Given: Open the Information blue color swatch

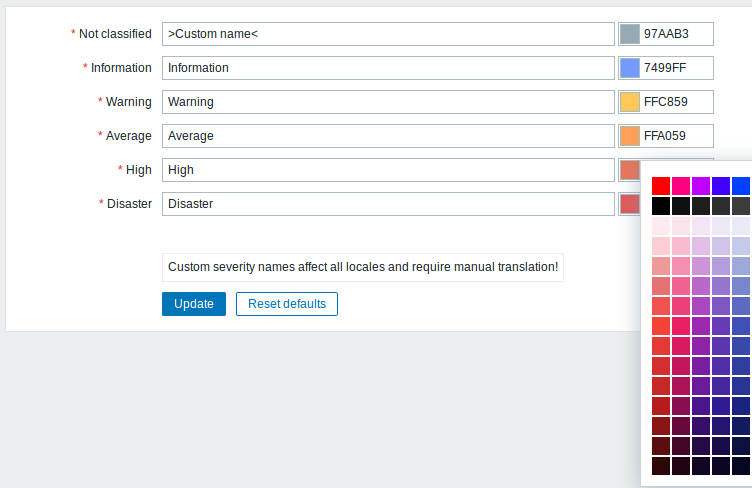Looking at the screenshot, I should tap(630, 68).
